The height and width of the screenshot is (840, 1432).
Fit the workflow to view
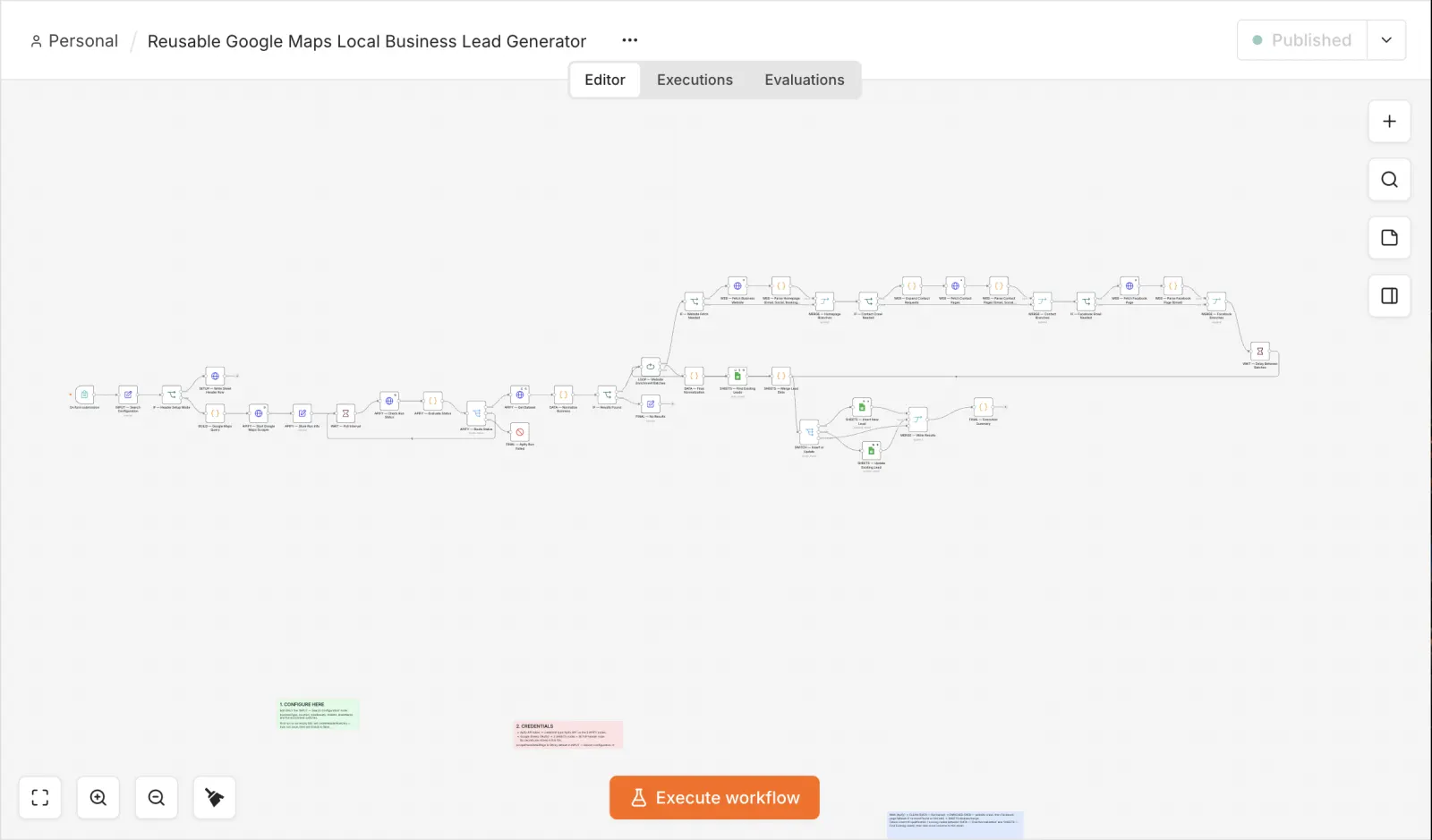(x=40, y=798)
